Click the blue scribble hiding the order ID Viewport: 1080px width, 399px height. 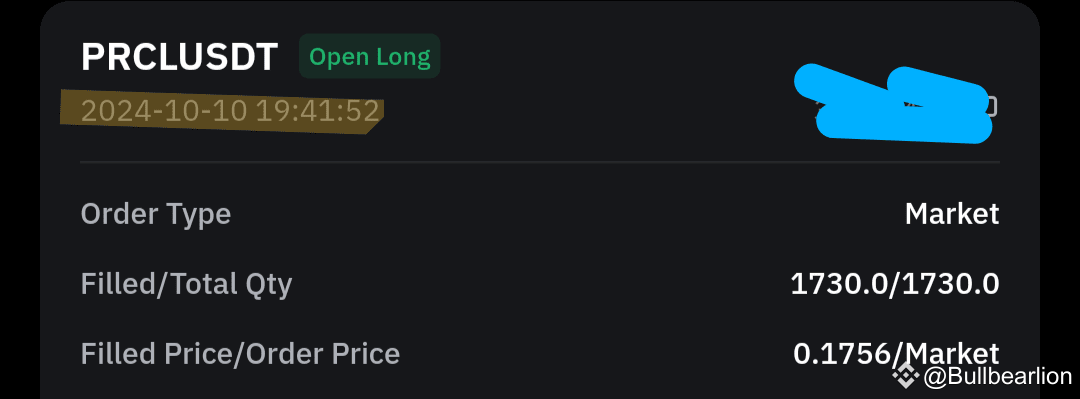(893, 103)
